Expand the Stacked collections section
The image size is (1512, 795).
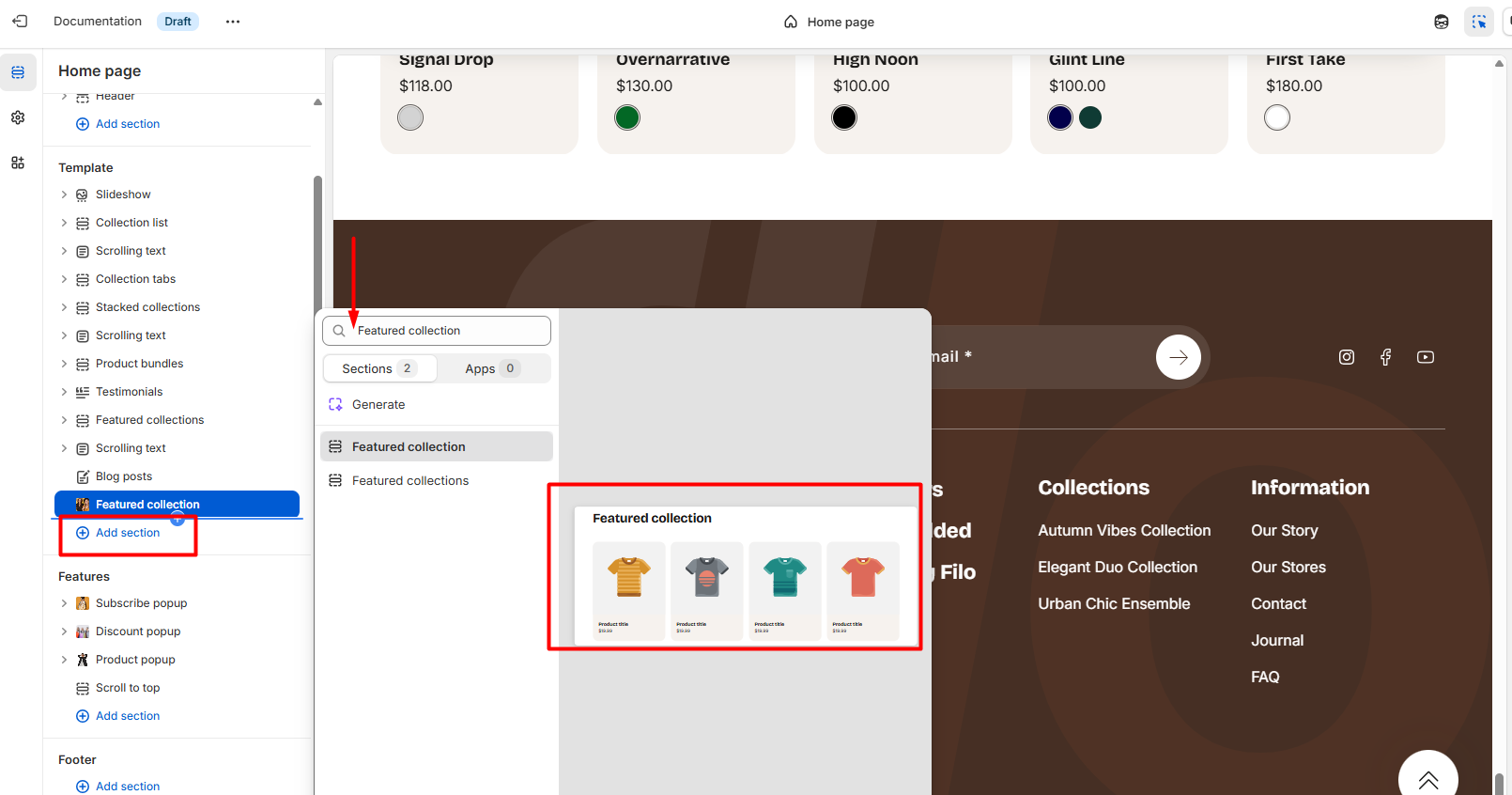[x=64, y=307]
